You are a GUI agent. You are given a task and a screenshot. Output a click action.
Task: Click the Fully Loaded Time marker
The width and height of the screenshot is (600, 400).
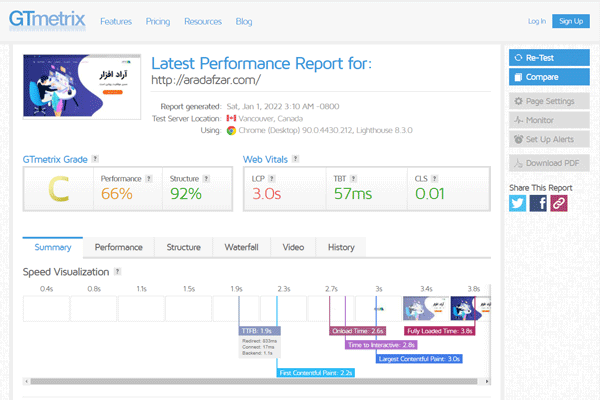coord(439,330)
